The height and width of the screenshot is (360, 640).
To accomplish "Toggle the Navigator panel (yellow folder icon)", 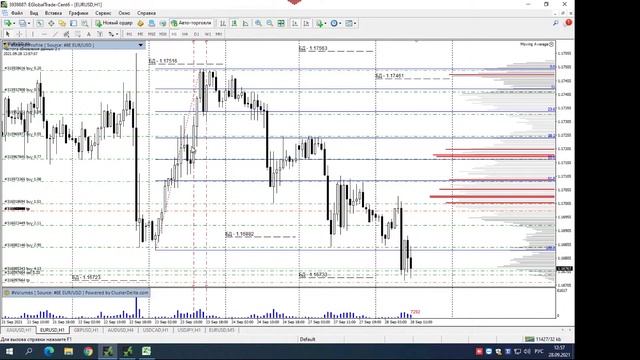I will (x=62, y=23).
